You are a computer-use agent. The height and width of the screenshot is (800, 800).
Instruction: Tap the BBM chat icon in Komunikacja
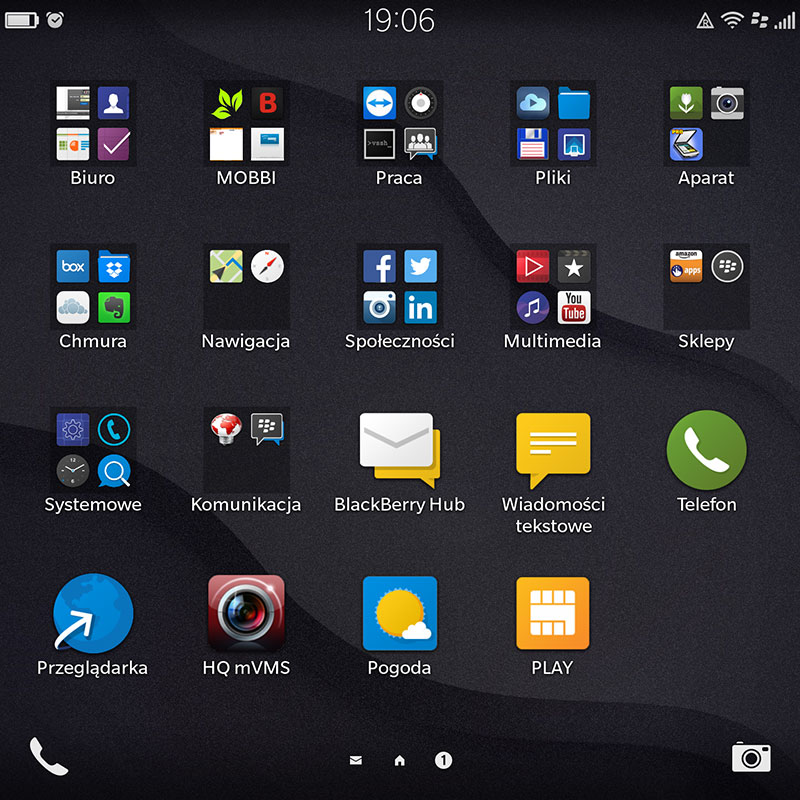coord(267,430)
